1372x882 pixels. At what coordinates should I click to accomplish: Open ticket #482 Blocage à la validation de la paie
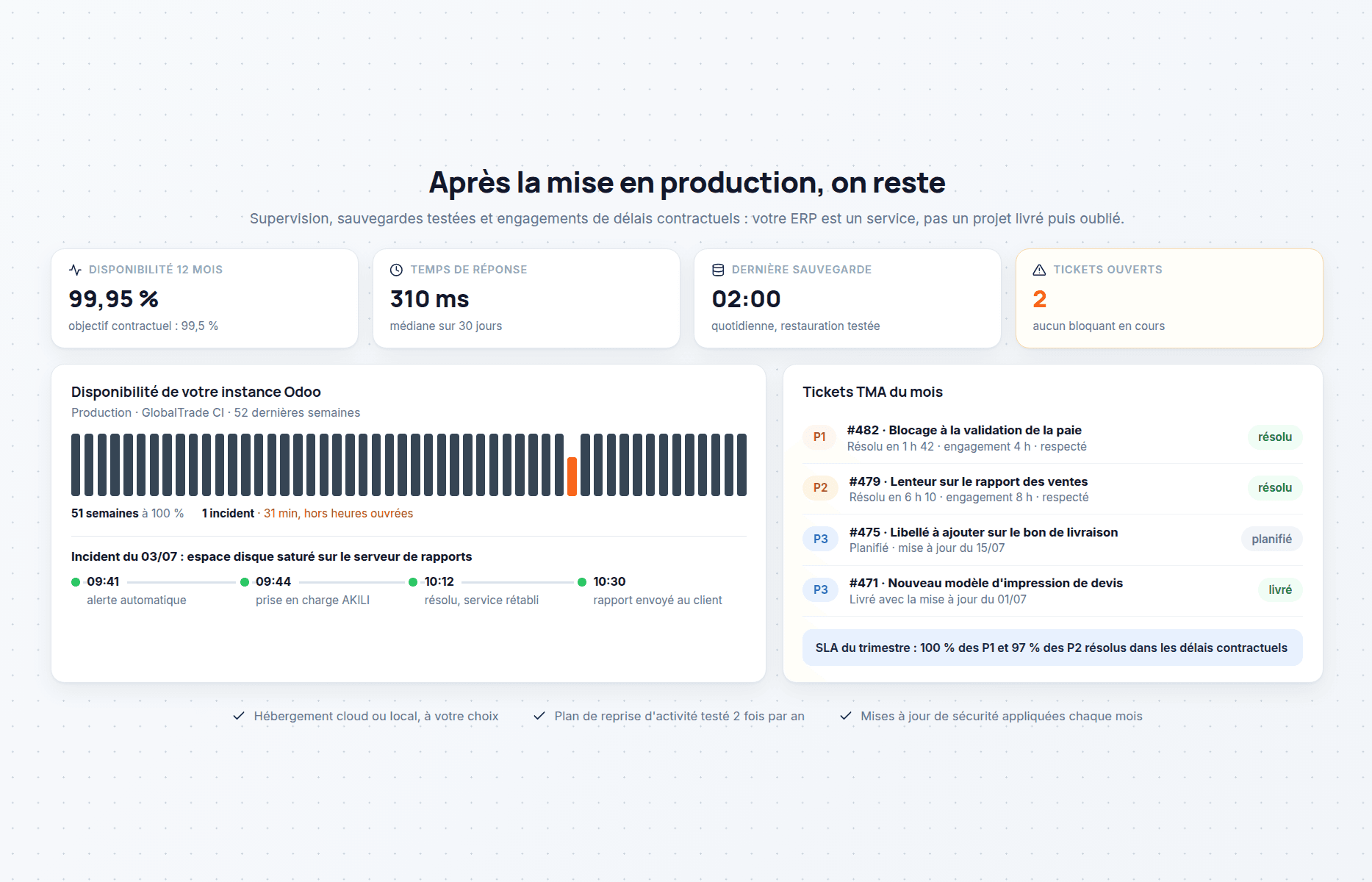tap(1052, 438)
